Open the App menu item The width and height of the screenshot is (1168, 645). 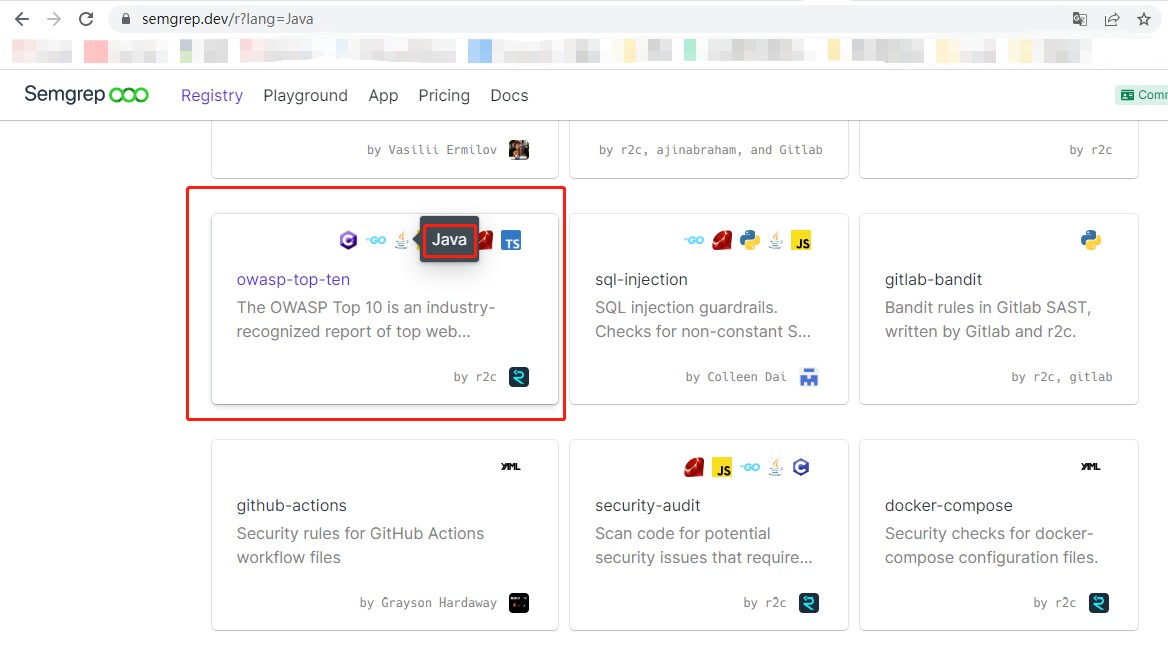tap(383, 95)
